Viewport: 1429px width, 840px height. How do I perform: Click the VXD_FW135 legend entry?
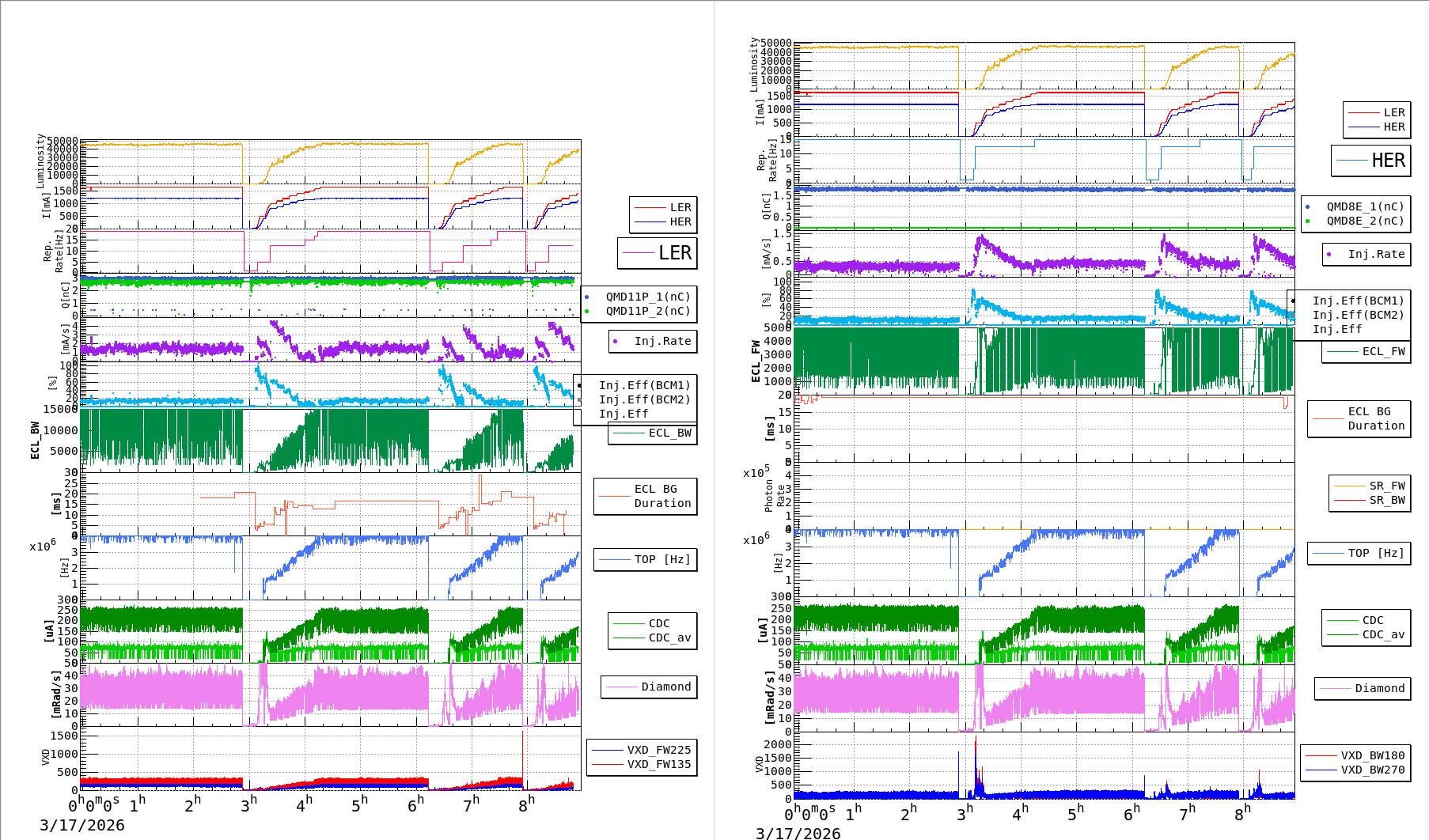point(642,764)
